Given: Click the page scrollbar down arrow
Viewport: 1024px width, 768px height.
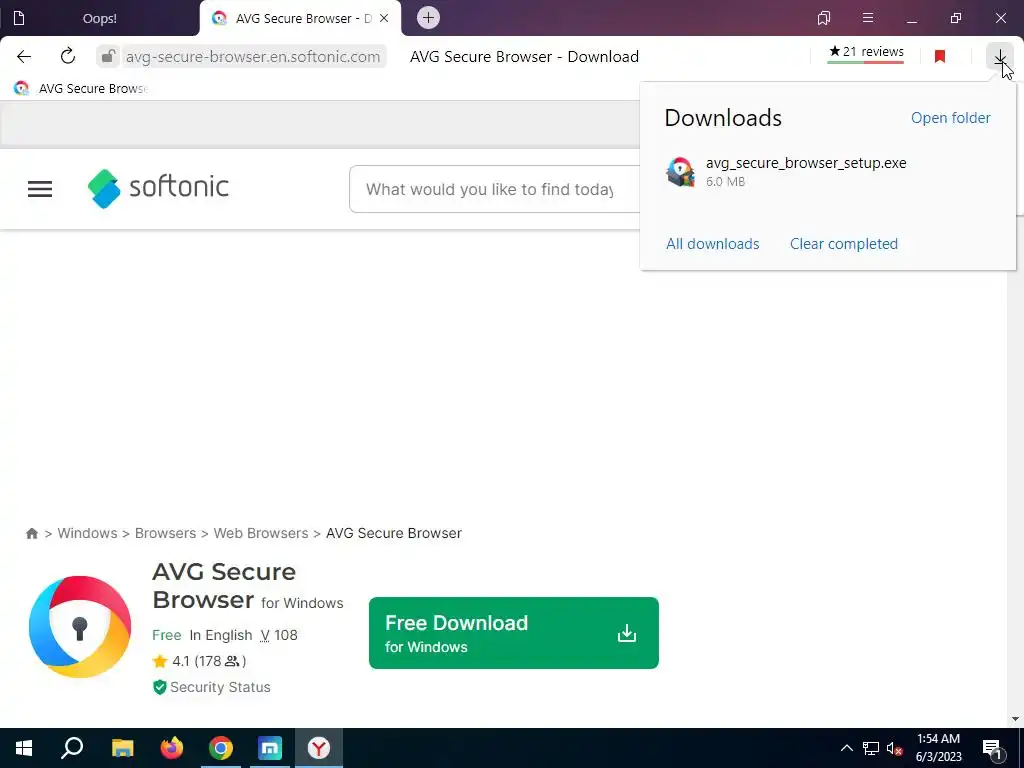Looking at the screenshot, I should (x=1015, y=719).
